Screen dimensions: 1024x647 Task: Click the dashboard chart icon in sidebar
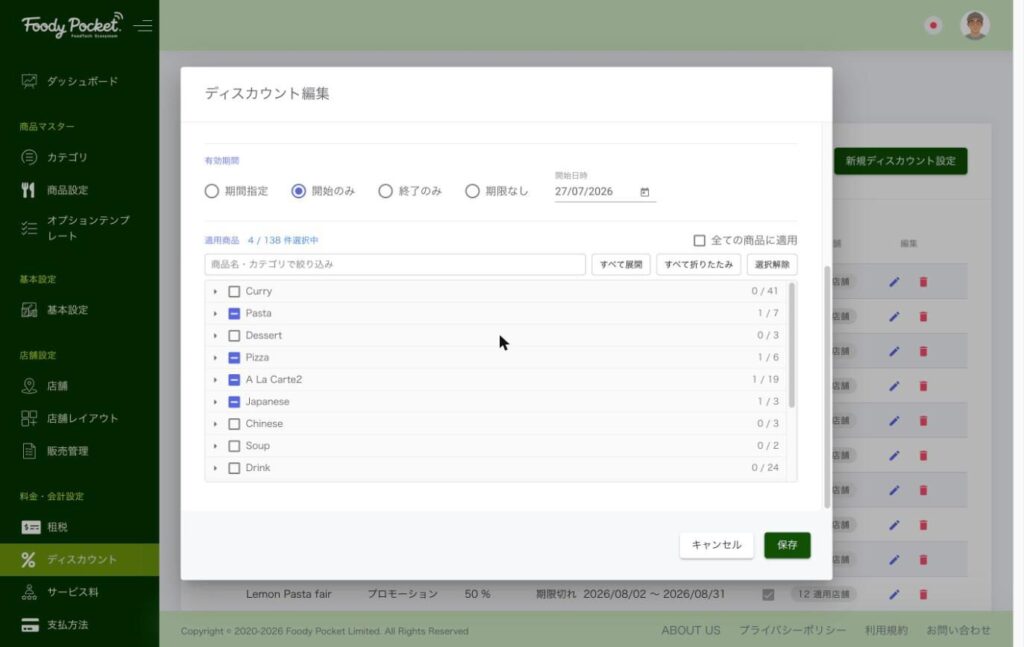point(29,81)
